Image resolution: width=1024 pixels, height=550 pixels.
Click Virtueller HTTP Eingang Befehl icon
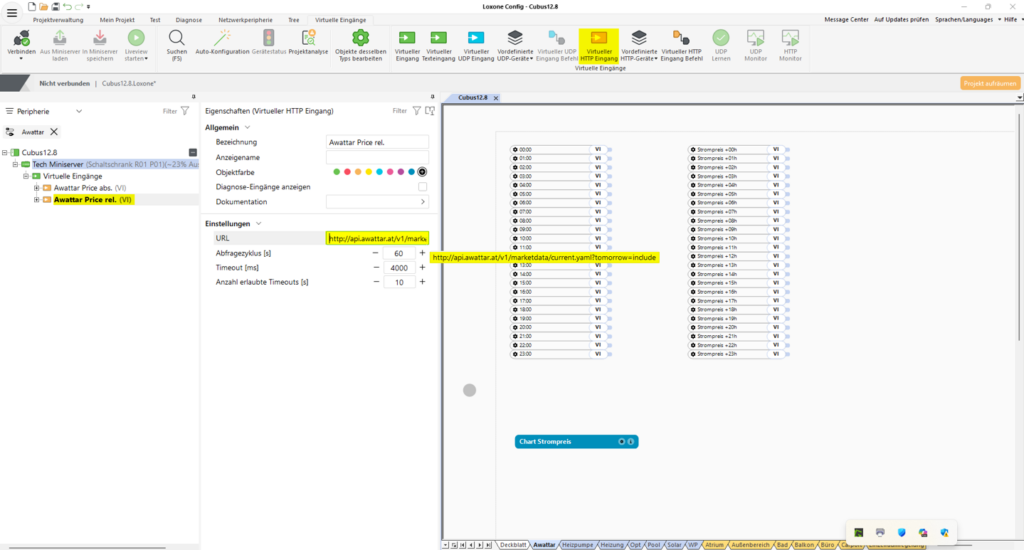(x=682, y=38)
